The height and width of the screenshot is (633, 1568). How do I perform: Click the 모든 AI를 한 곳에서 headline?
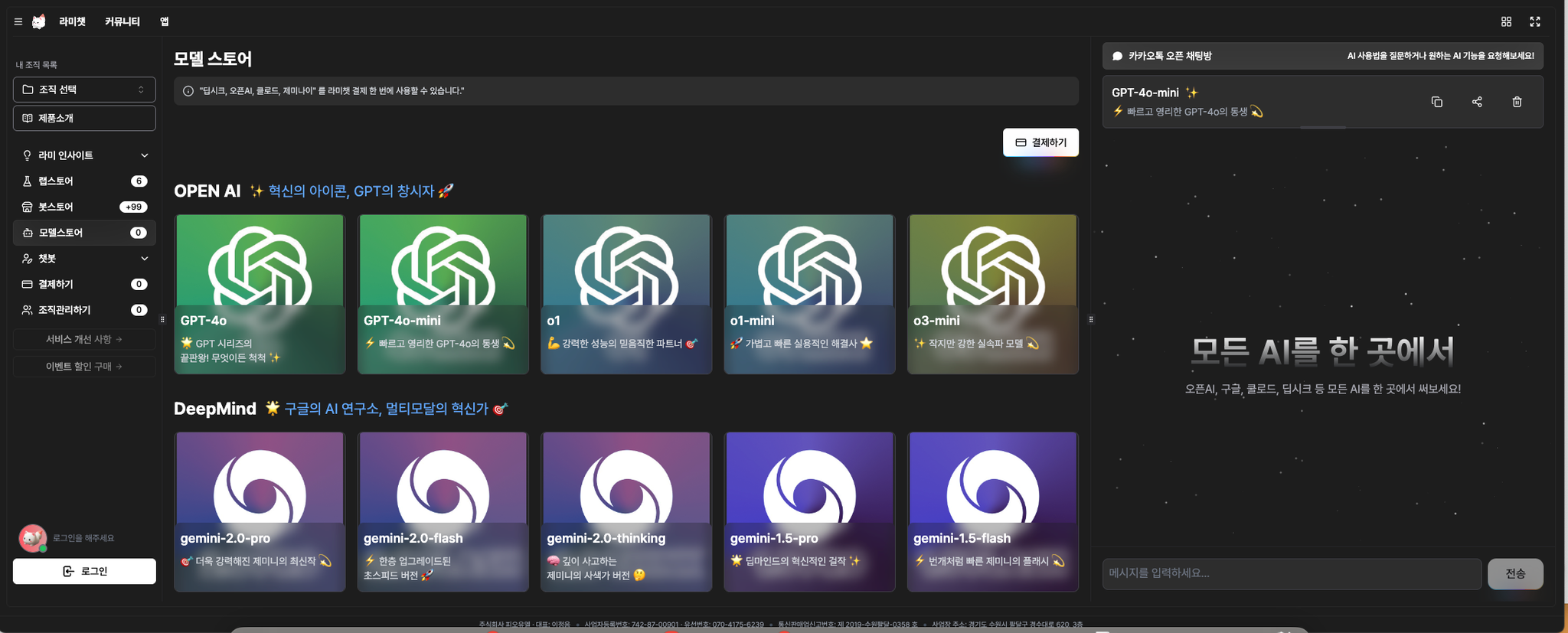[1322, 351]
